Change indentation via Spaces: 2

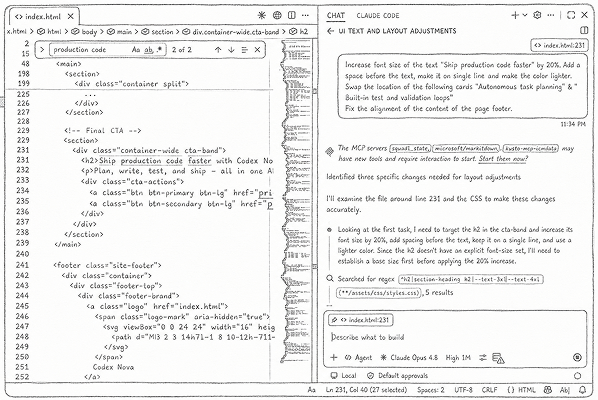point(431,390)
